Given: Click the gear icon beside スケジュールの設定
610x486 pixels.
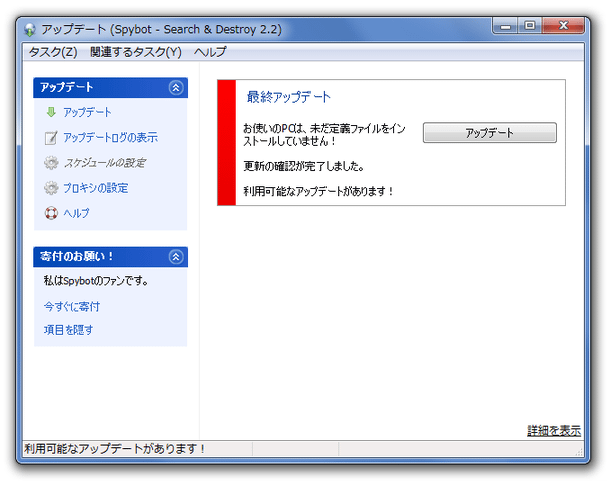Looking at the screenshot, I should pos(51,163).
